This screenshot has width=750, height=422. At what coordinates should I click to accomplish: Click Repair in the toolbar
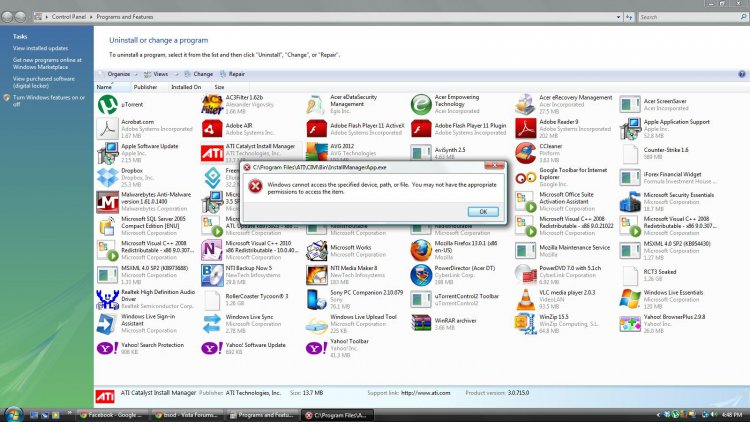232,74
